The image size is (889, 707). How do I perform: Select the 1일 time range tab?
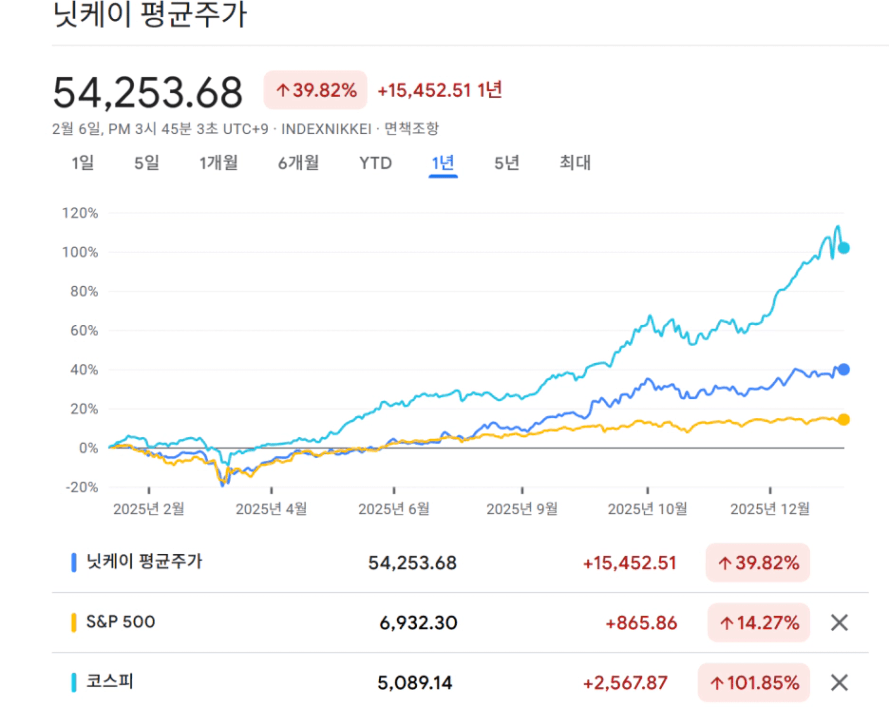82,163
